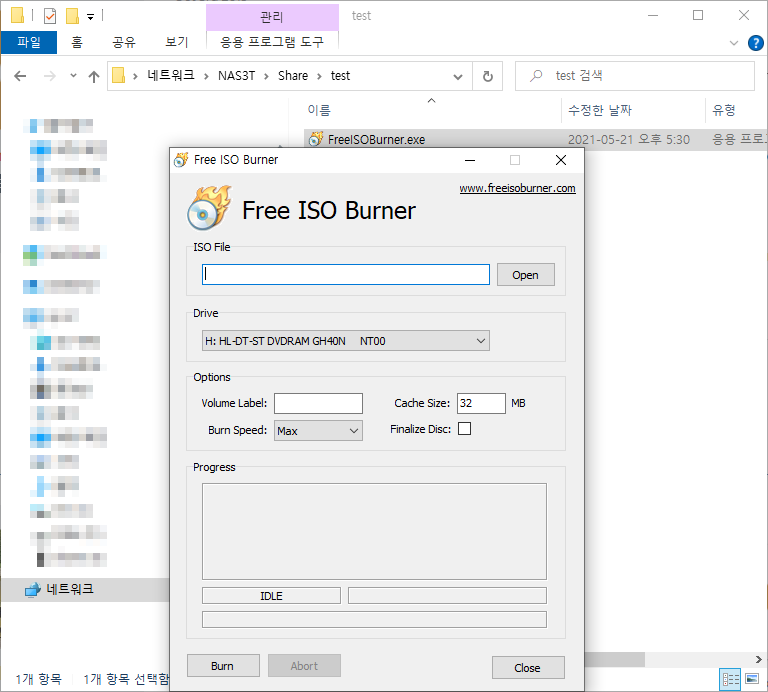Close Free ISO Burner with the X icon
Viewport: 768px width, 692px height.
pos(561,160)
